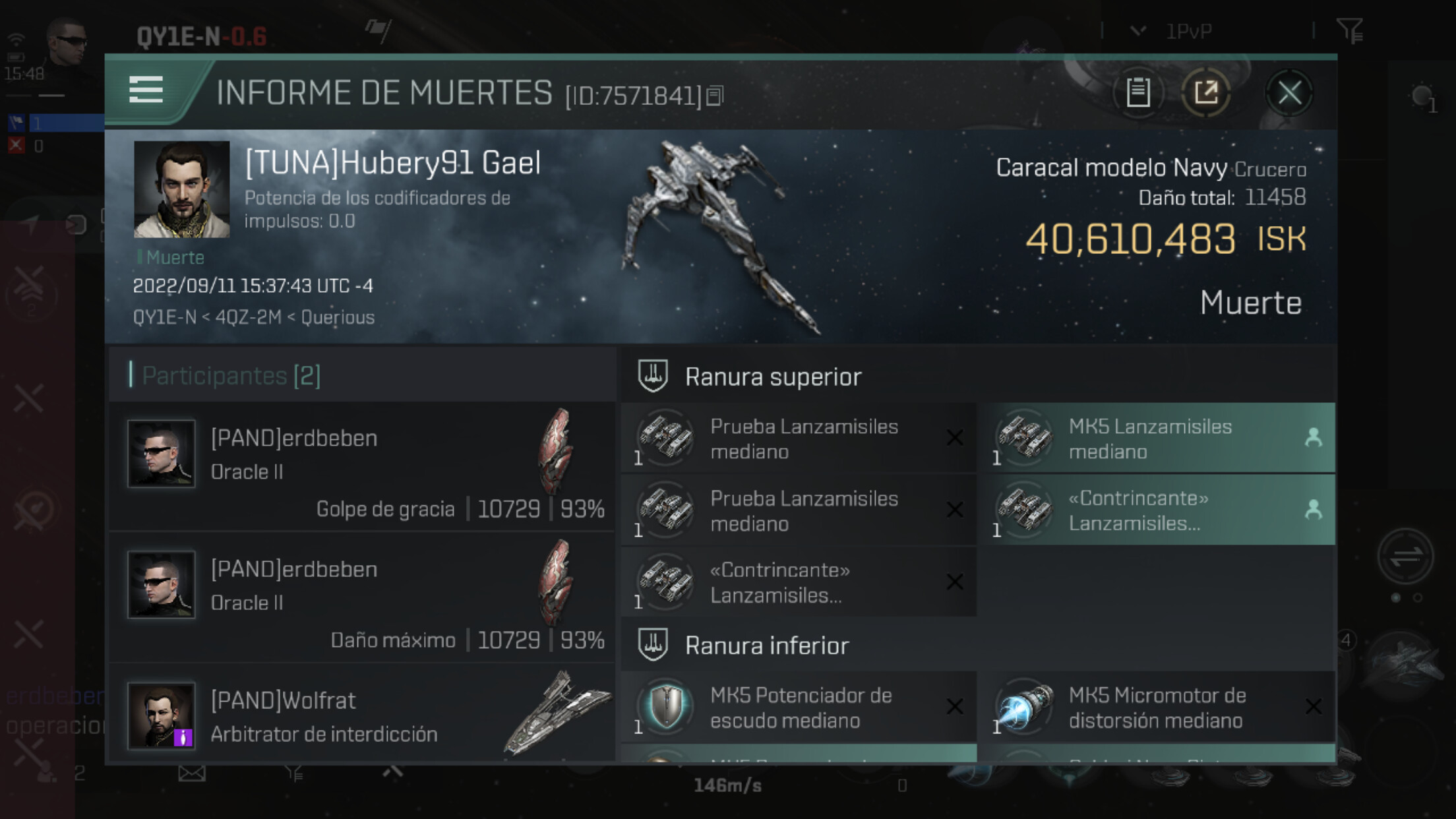Viewport: 1456px width, 819px height.
Task: Expand the 1PvP overview dropdown
Action: pos(1138,30)
